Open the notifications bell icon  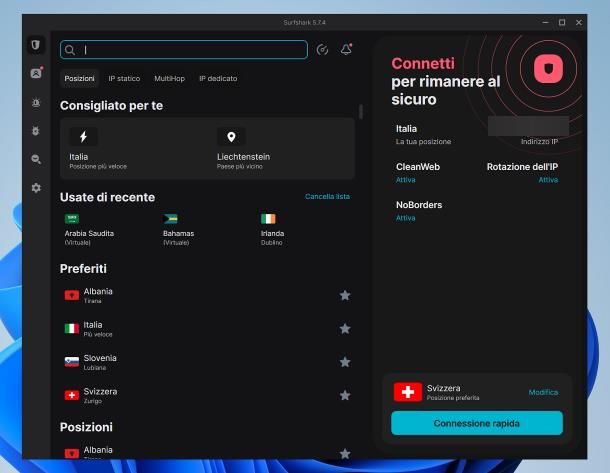tap(346, 49)
